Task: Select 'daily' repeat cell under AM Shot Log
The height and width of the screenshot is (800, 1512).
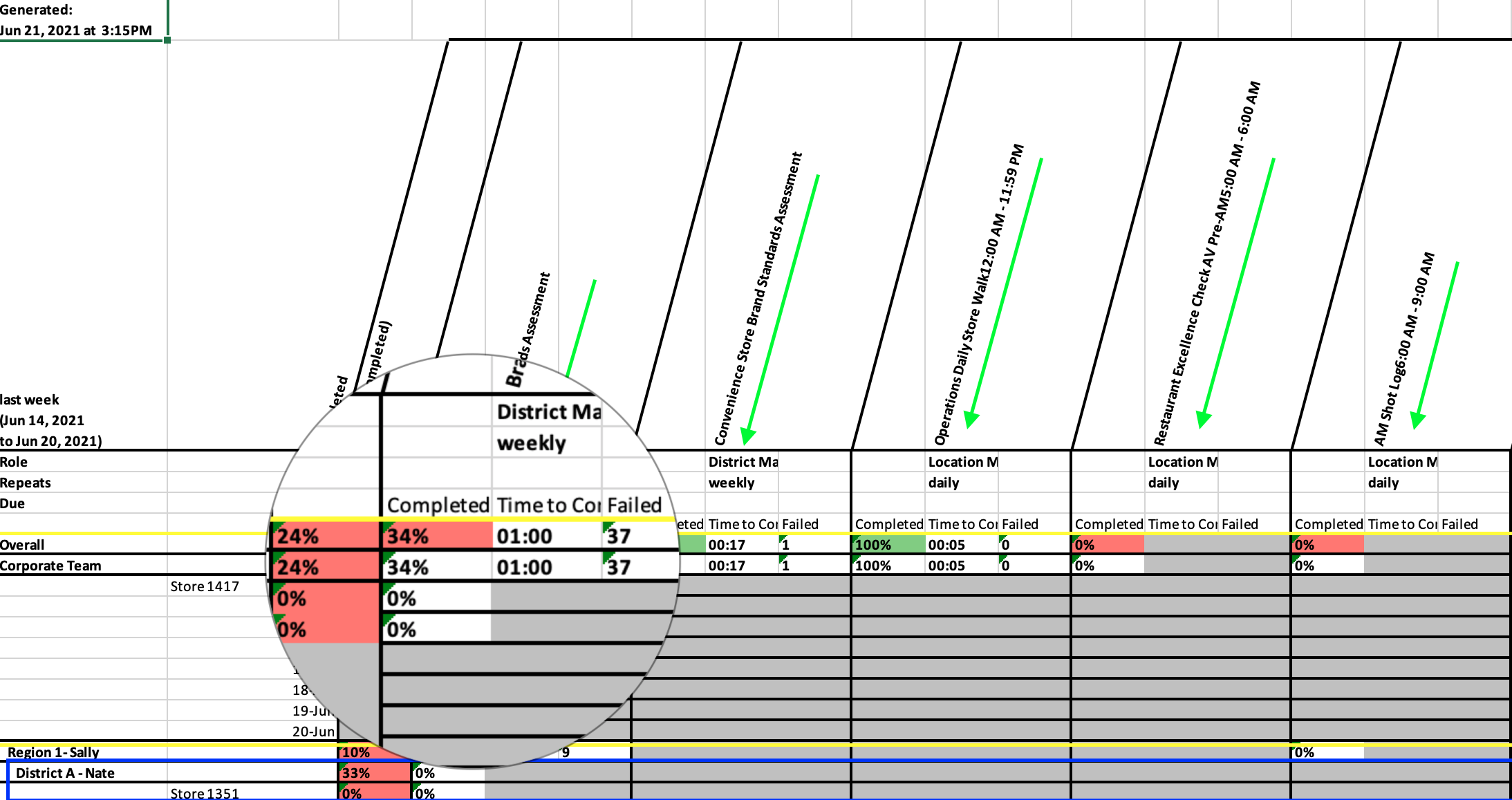Action: (x=1402, y=483)
